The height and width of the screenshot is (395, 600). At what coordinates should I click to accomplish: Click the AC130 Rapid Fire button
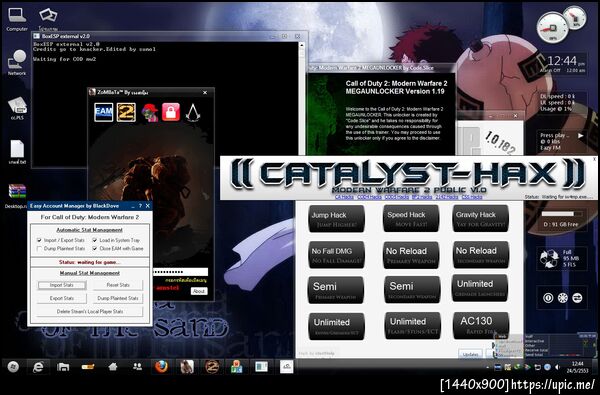[481, 325]
